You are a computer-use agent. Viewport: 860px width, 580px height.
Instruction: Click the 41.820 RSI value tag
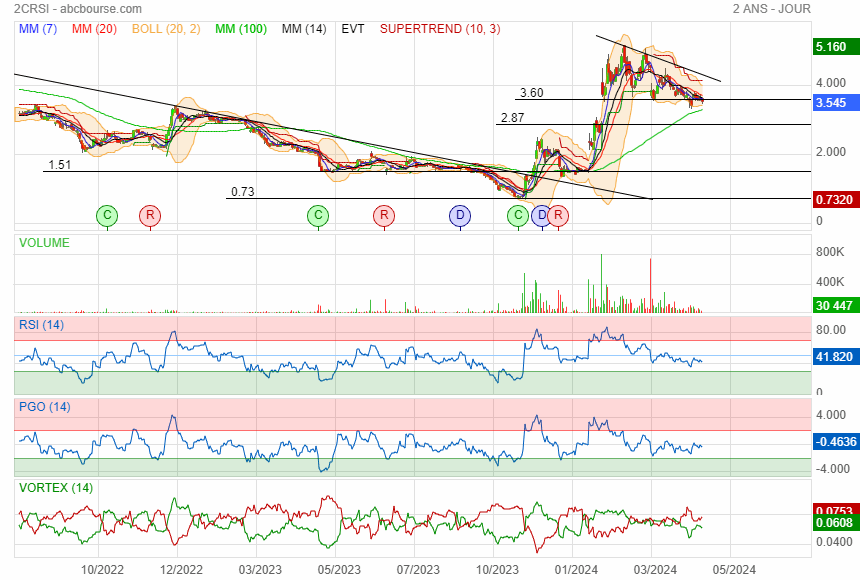click(x=835, y=357)
